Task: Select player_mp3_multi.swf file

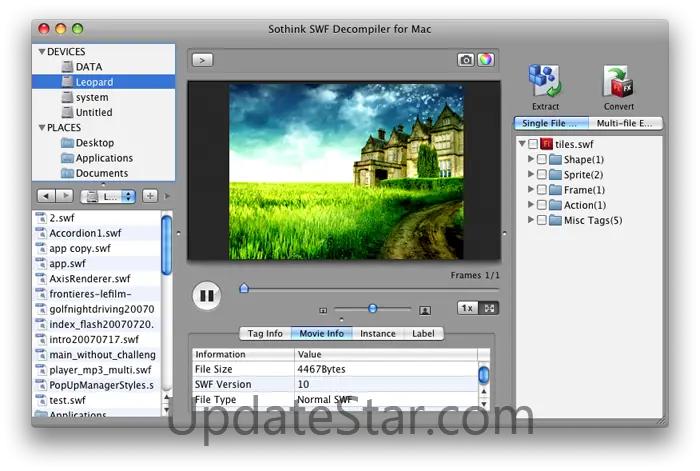Action: (x=97, y=370)
